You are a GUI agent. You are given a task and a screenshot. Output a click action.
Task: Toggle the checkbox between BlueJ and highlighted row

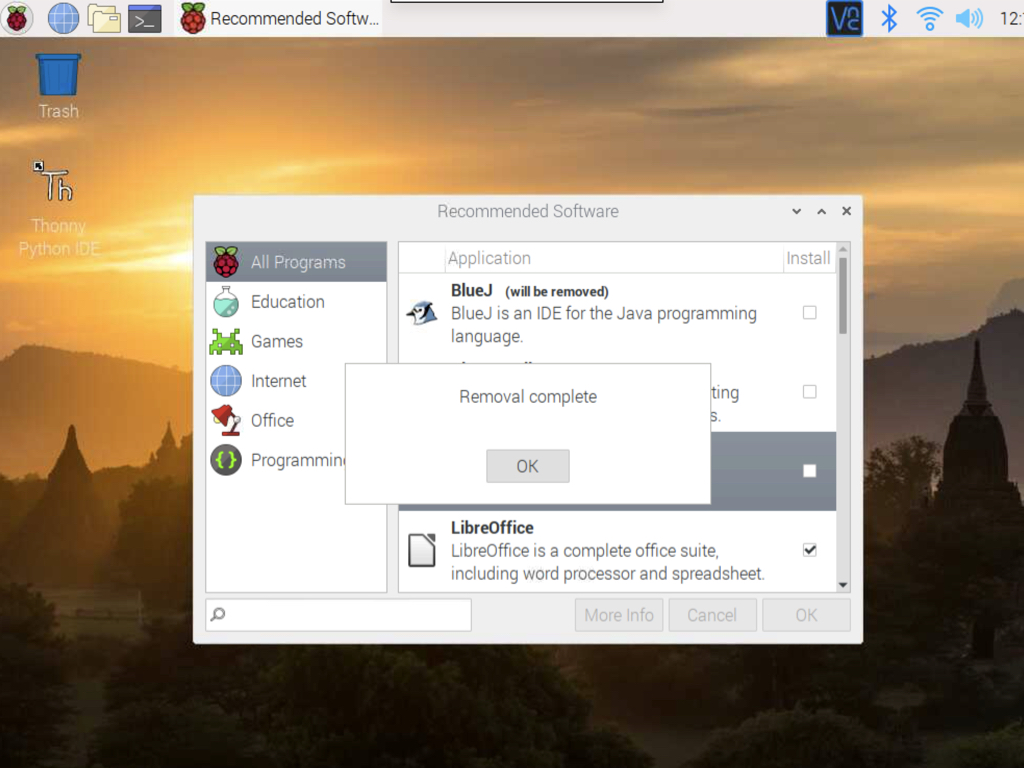tap(810, 392)
